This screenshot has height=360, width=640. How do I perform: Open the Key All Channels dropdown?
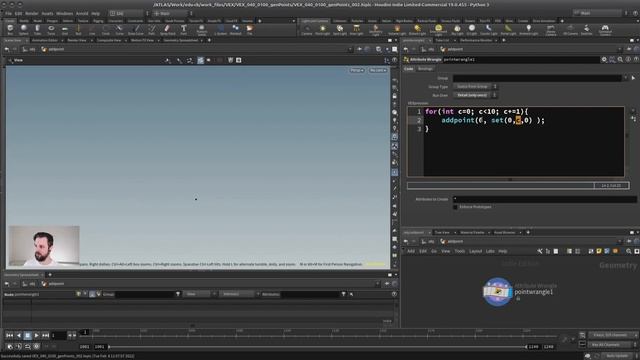(x=612, y=345)
